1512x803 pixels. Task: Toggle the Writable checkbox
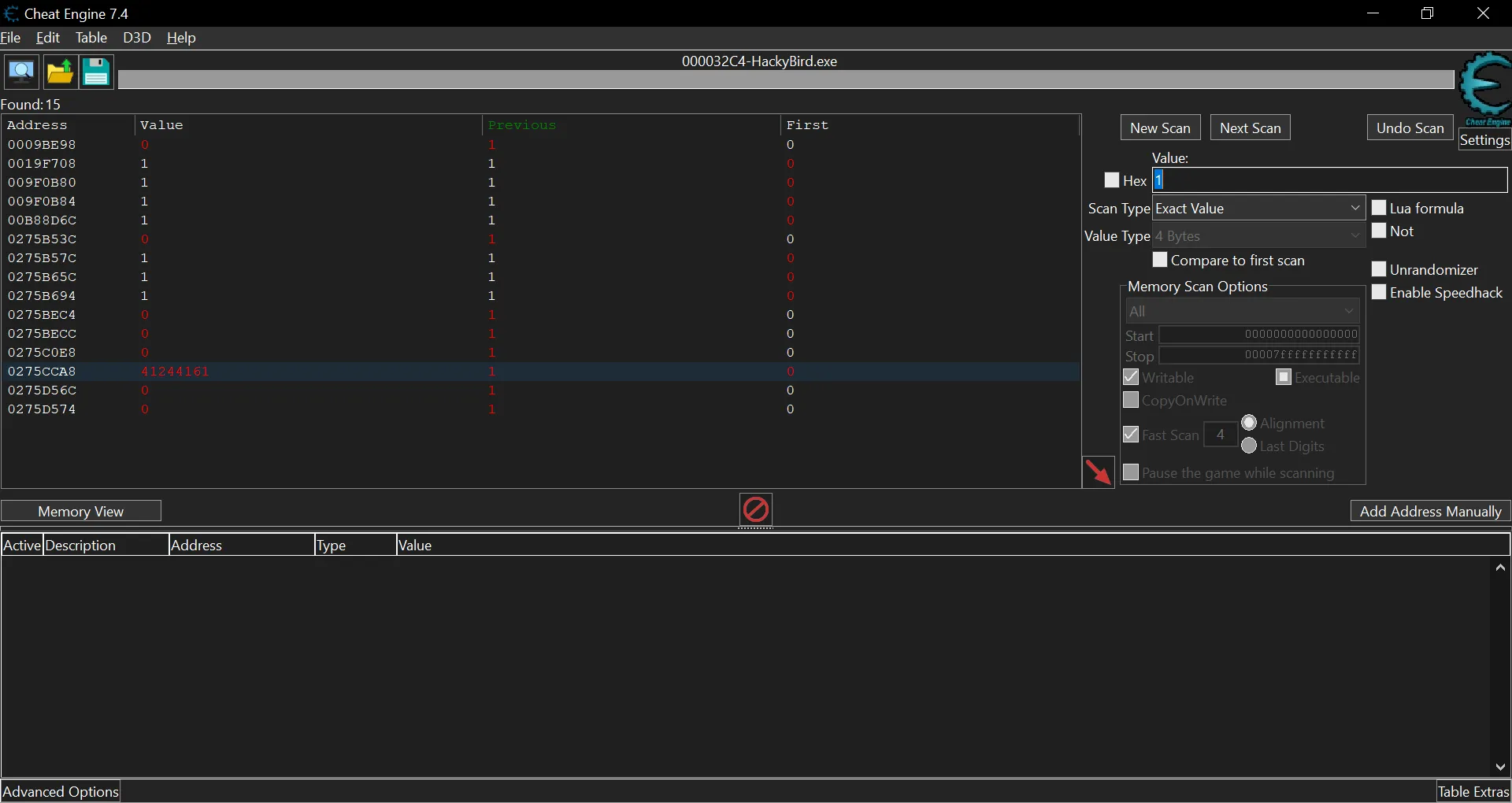(1131, 377)
